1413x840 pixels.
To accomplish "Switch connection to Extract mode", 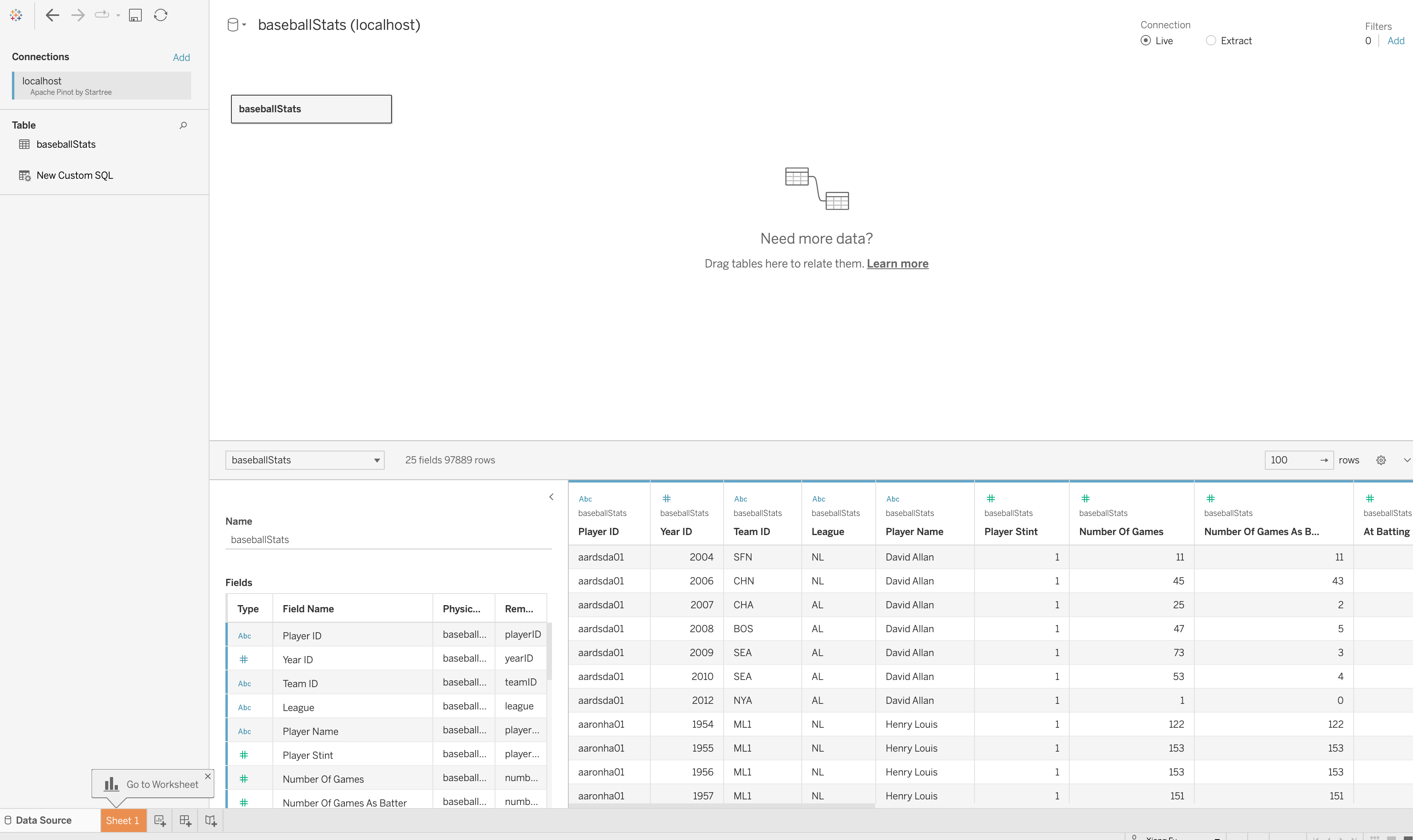I will pyautogui.click(x=1211, y=40).
